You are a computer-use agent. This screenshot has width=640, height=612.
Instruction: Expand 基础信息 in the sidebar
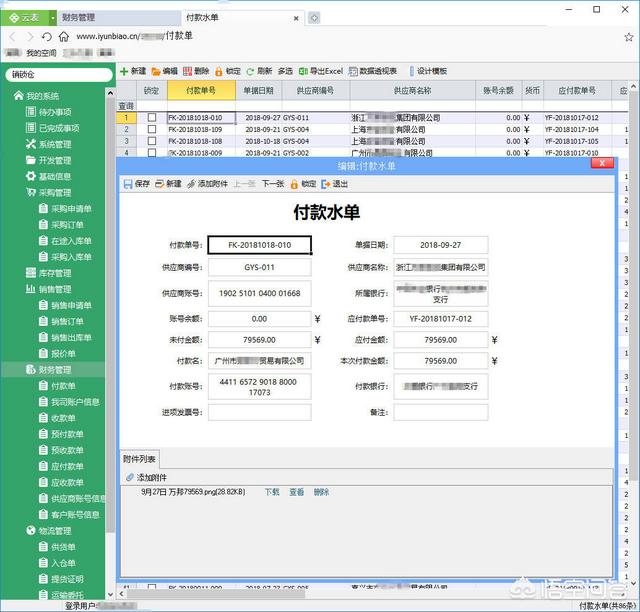[x=49, y=176]
